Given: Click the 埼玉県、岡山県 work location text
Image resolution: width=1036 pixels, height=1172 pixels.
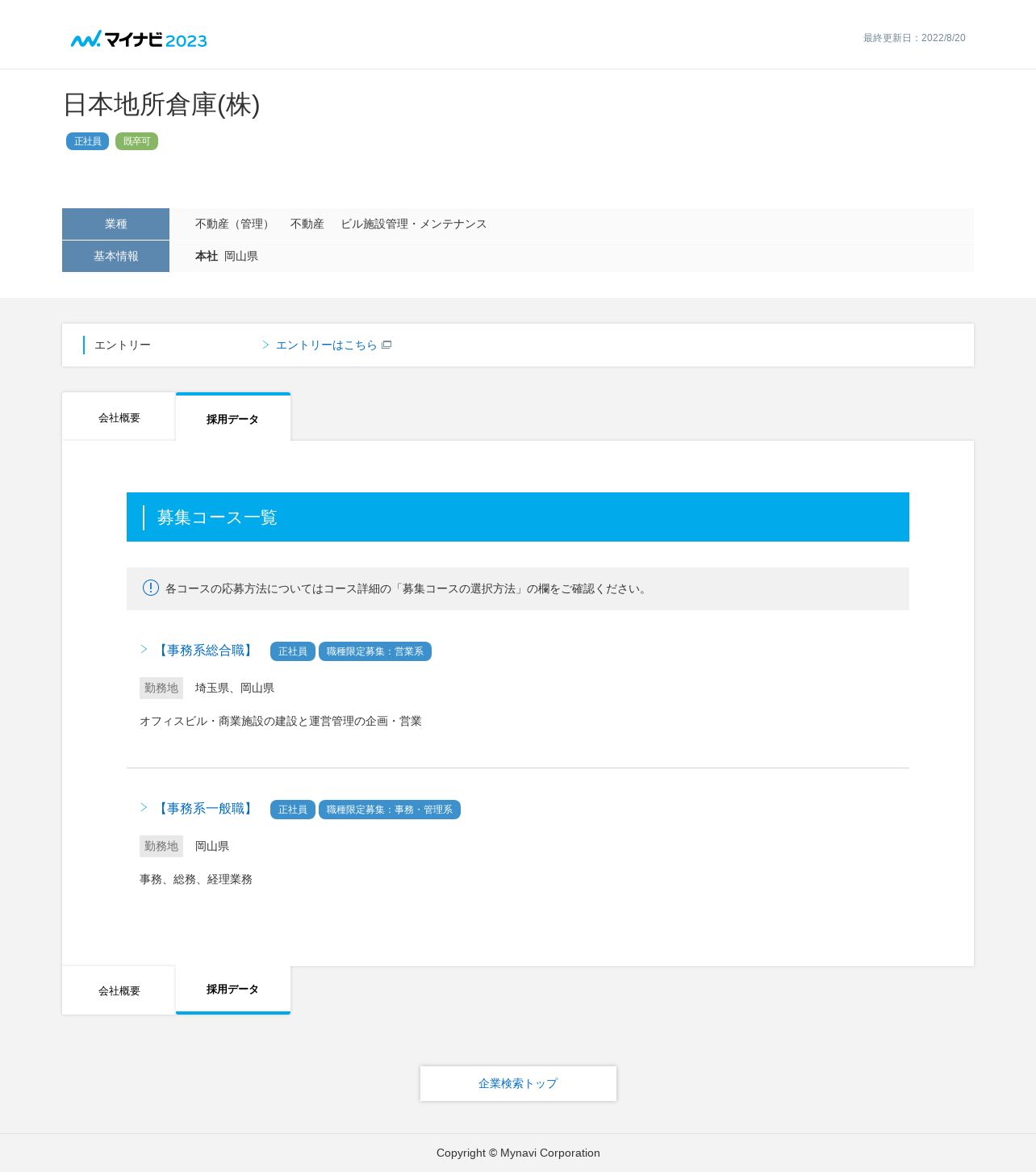Looking at the screenshot, I should tap(235, 688).
